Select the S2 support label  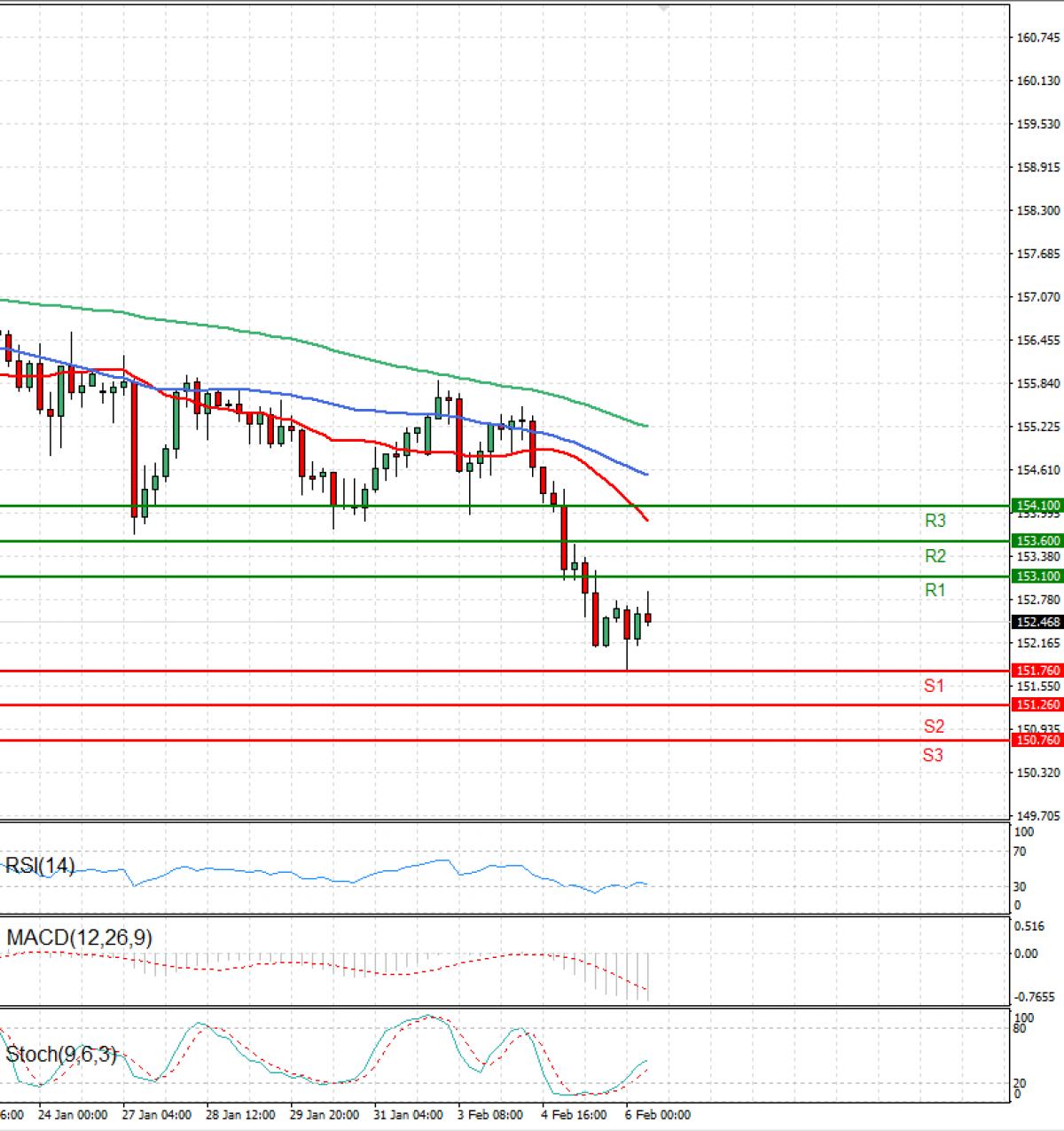pos(934,727)
